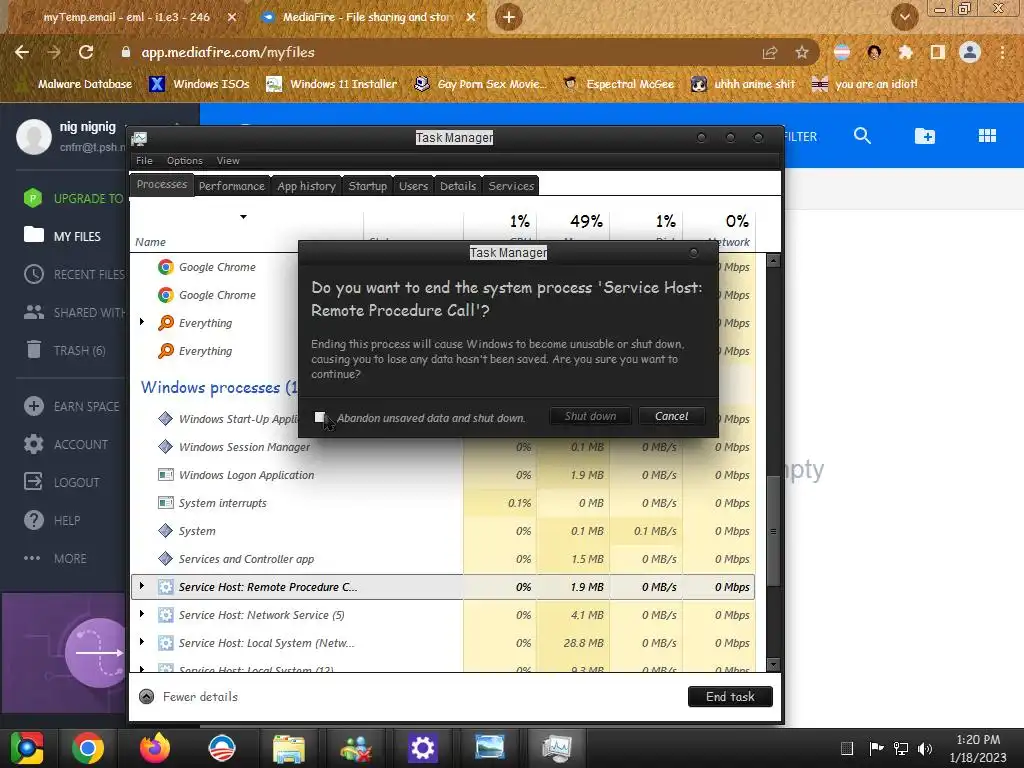Click Chrome reload button
This screenshot has width=1024, height=768.
pos(86,52)
